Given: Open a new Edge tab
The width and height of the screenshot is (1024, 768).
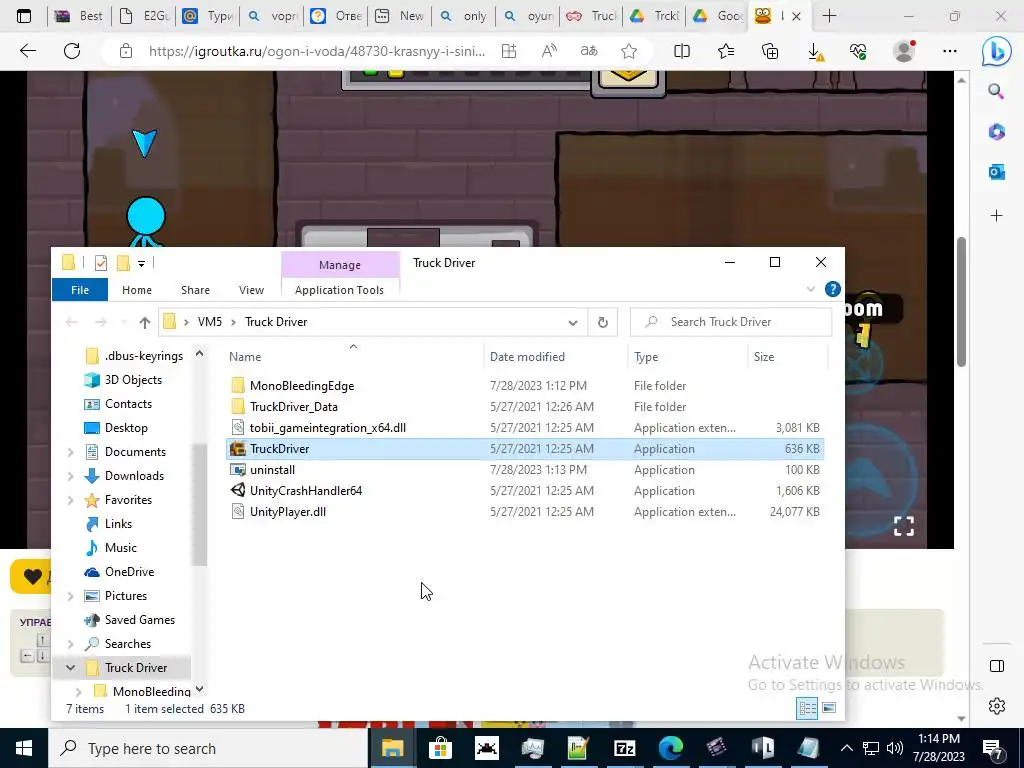Looking at the screenshot, I should tap(829, 16).
